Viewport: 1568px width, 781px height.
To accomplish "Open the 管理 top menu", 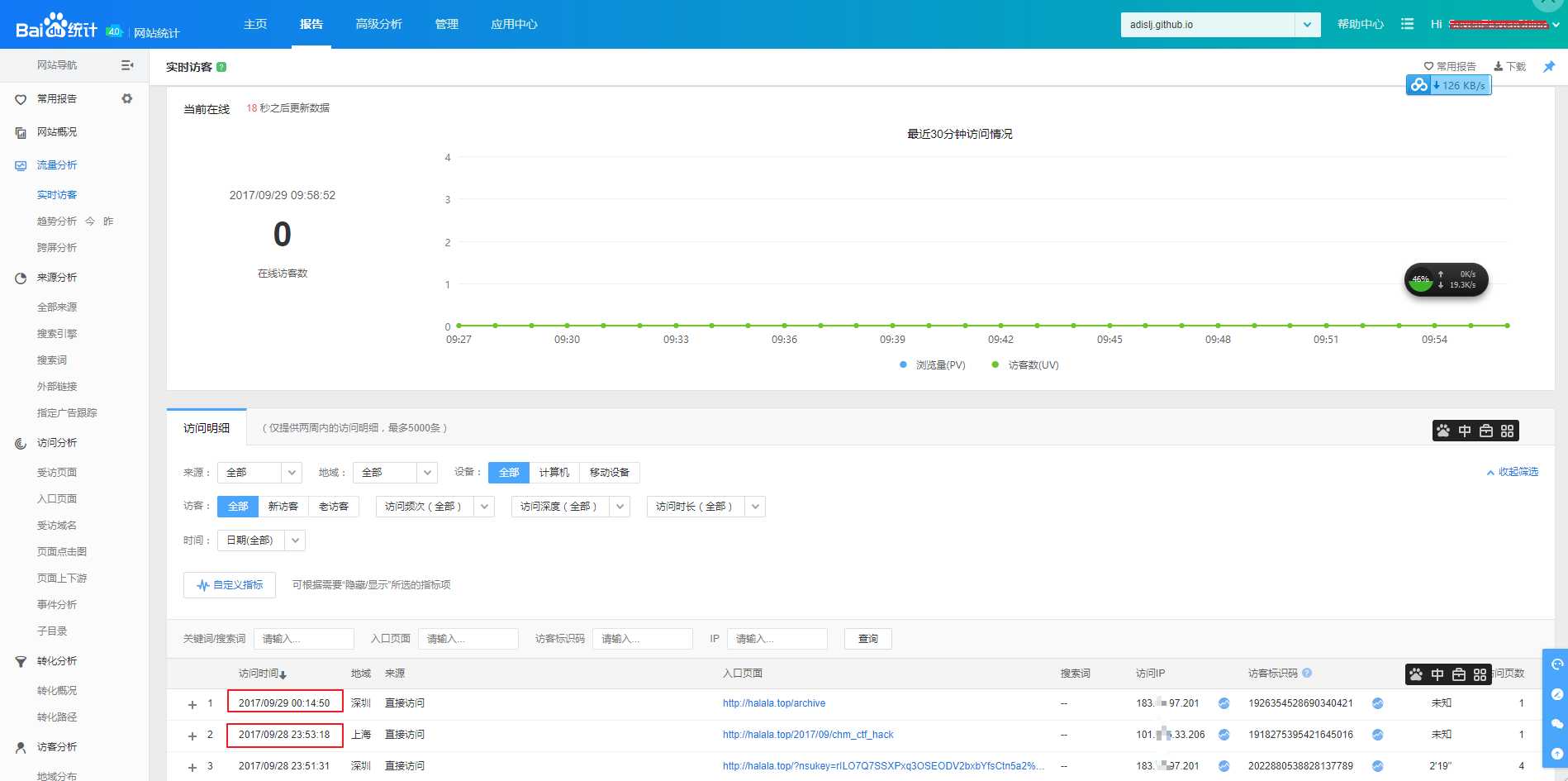I will 447,24.
